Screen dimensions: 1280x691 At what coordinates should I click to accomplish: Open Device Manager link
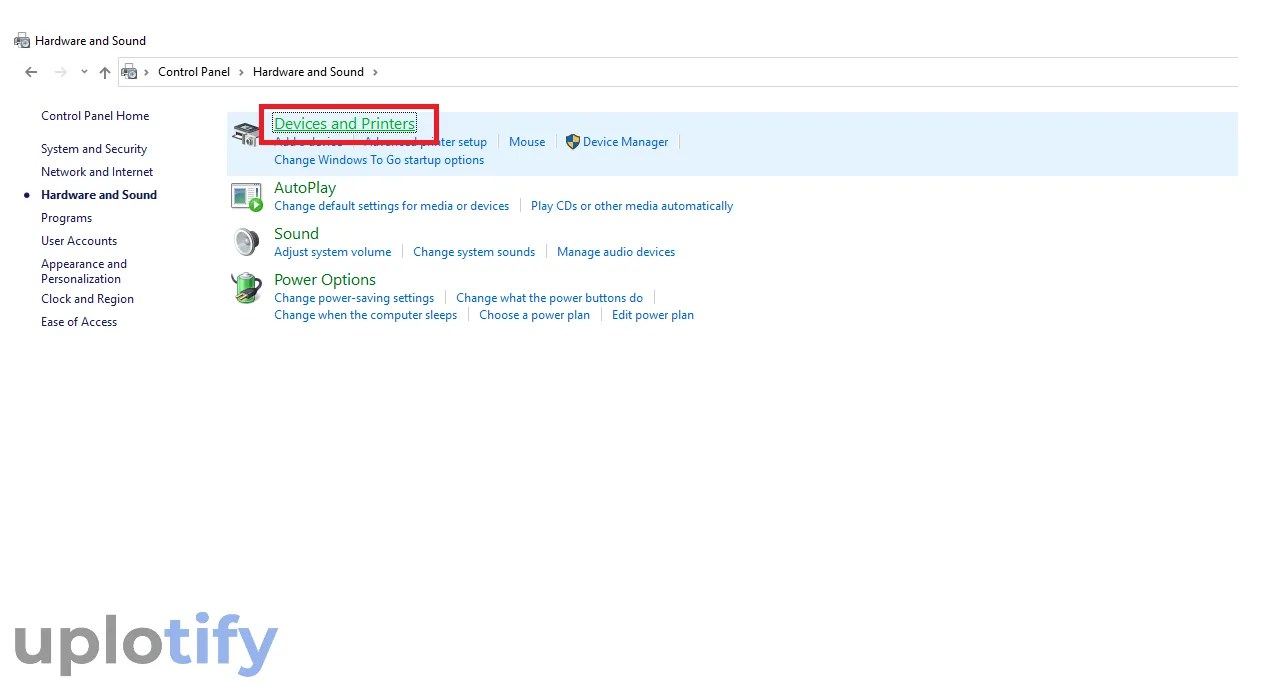point(625,142)
